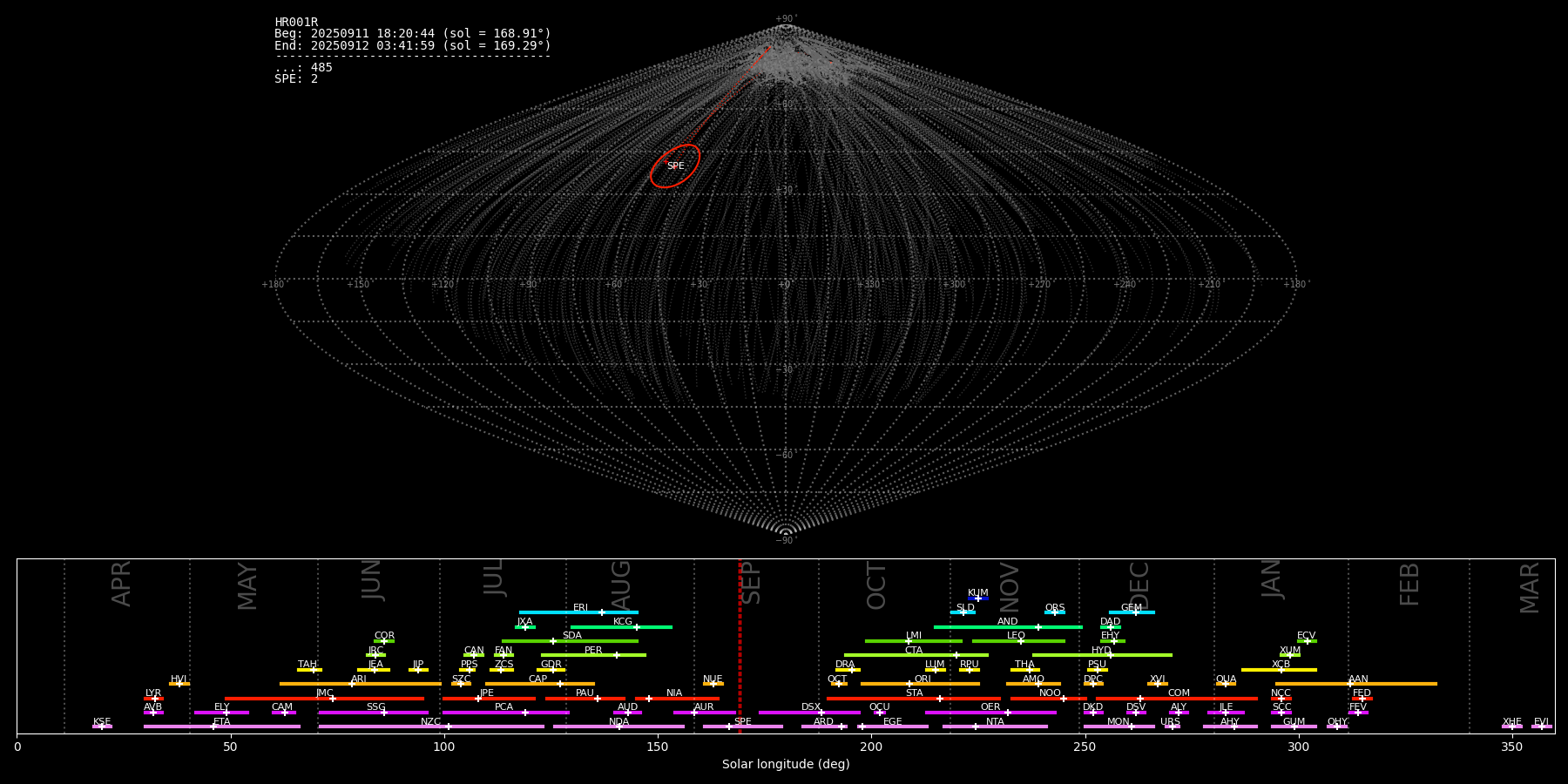Click the NUE shower label

point(713,679)
